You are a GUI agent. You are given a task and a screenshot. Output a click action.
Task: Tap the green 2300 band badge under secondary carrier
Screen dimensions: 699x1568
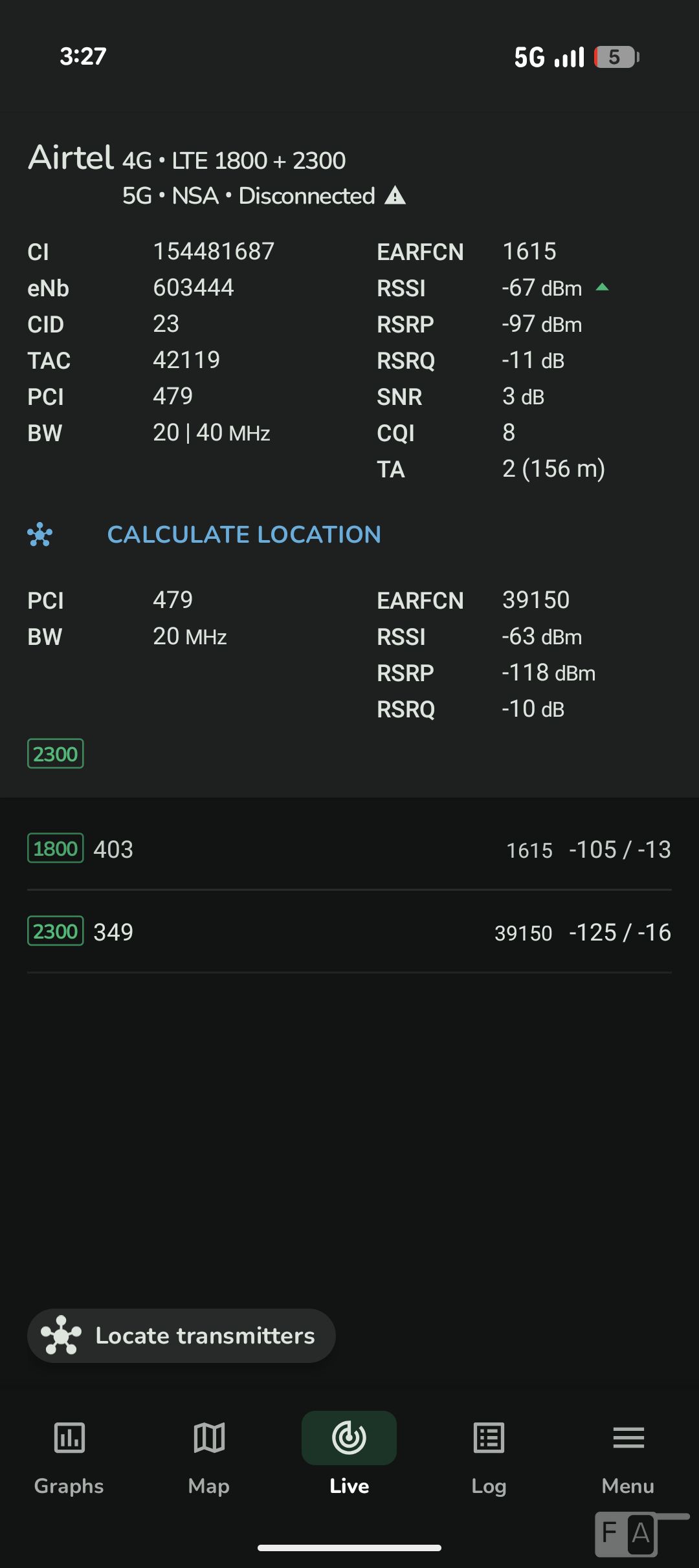[x=56, y=754]
